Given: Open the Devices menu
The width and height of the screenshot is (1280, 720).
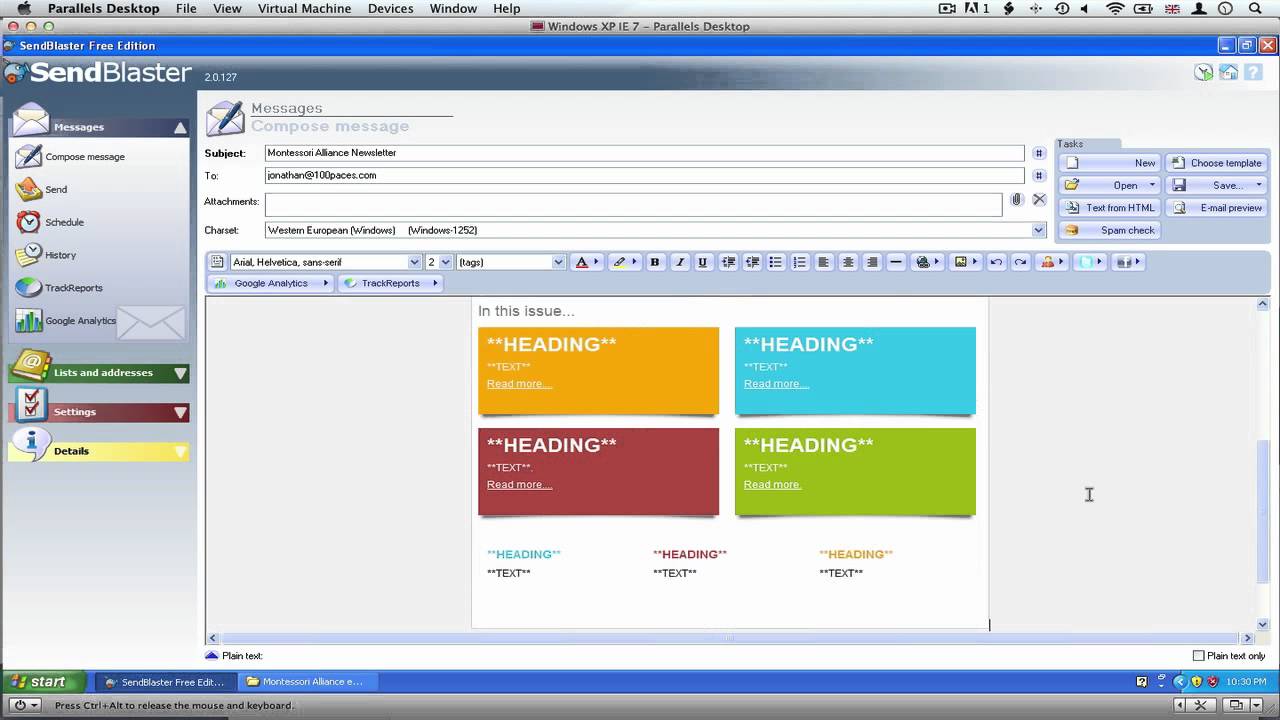Looking at the screenshot, I should click(390, 8).
